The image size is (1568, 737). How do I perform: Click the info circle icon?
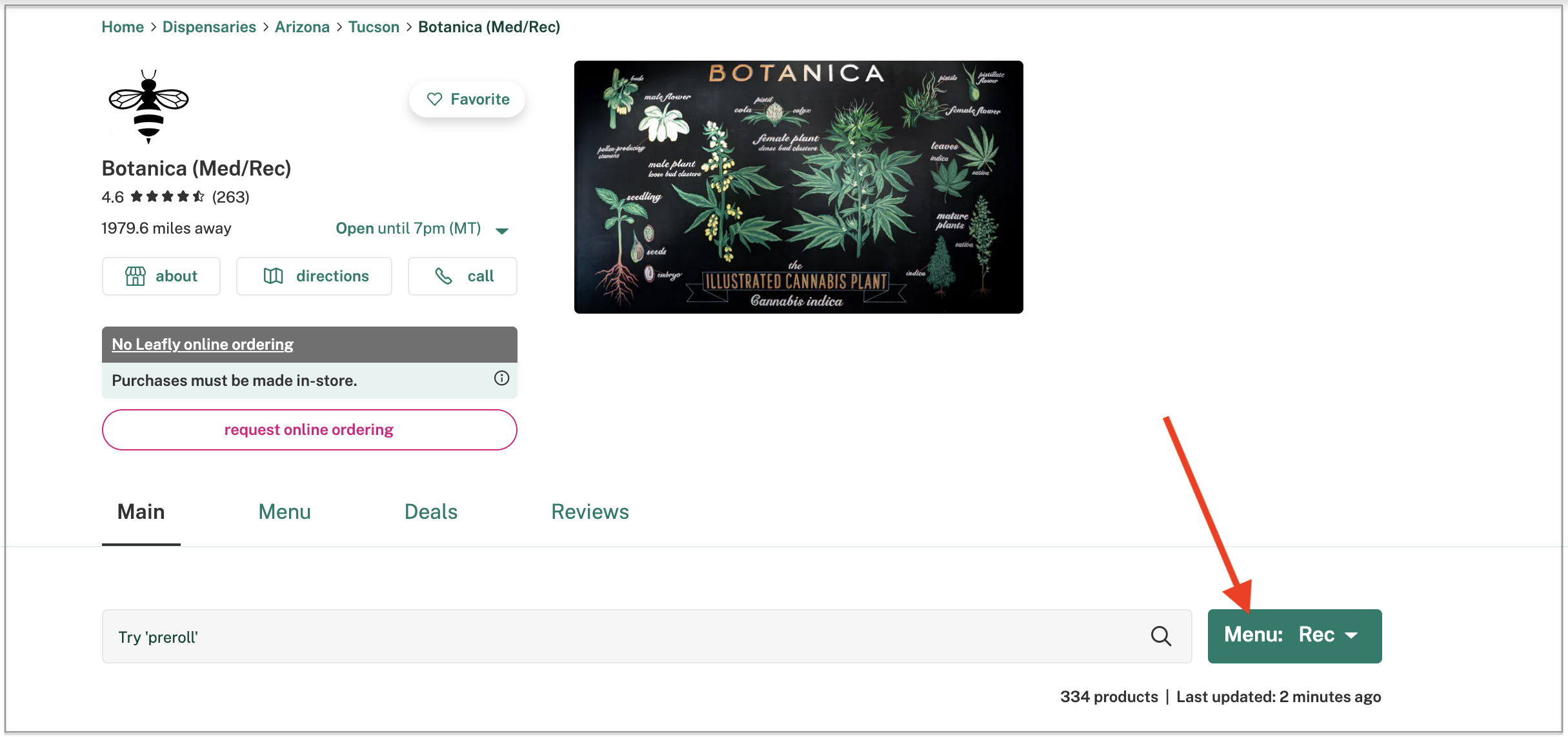point(501,379)
